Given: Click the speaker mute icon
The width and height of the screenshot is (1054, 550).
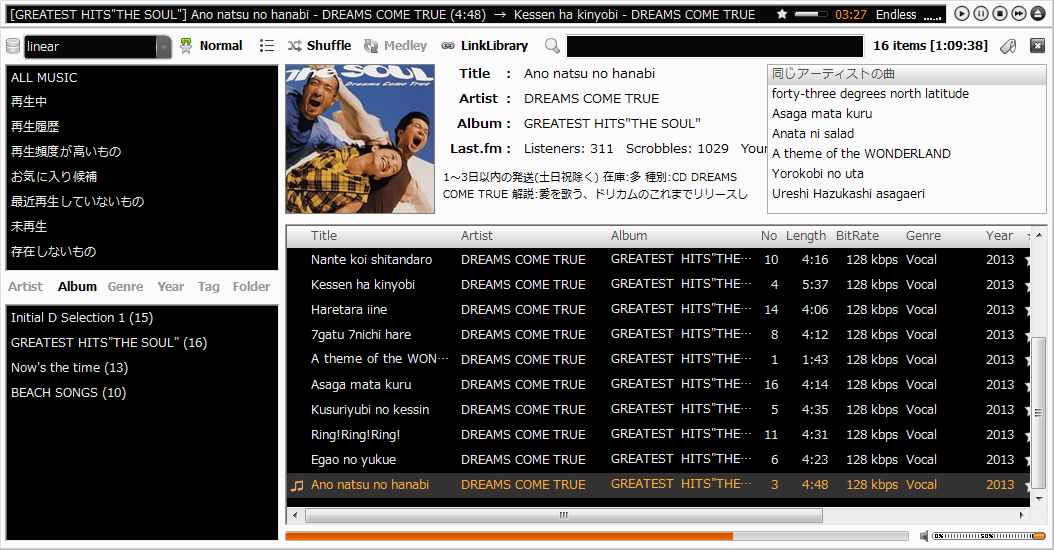Looking at the screenshot, I should coord(924,536).
